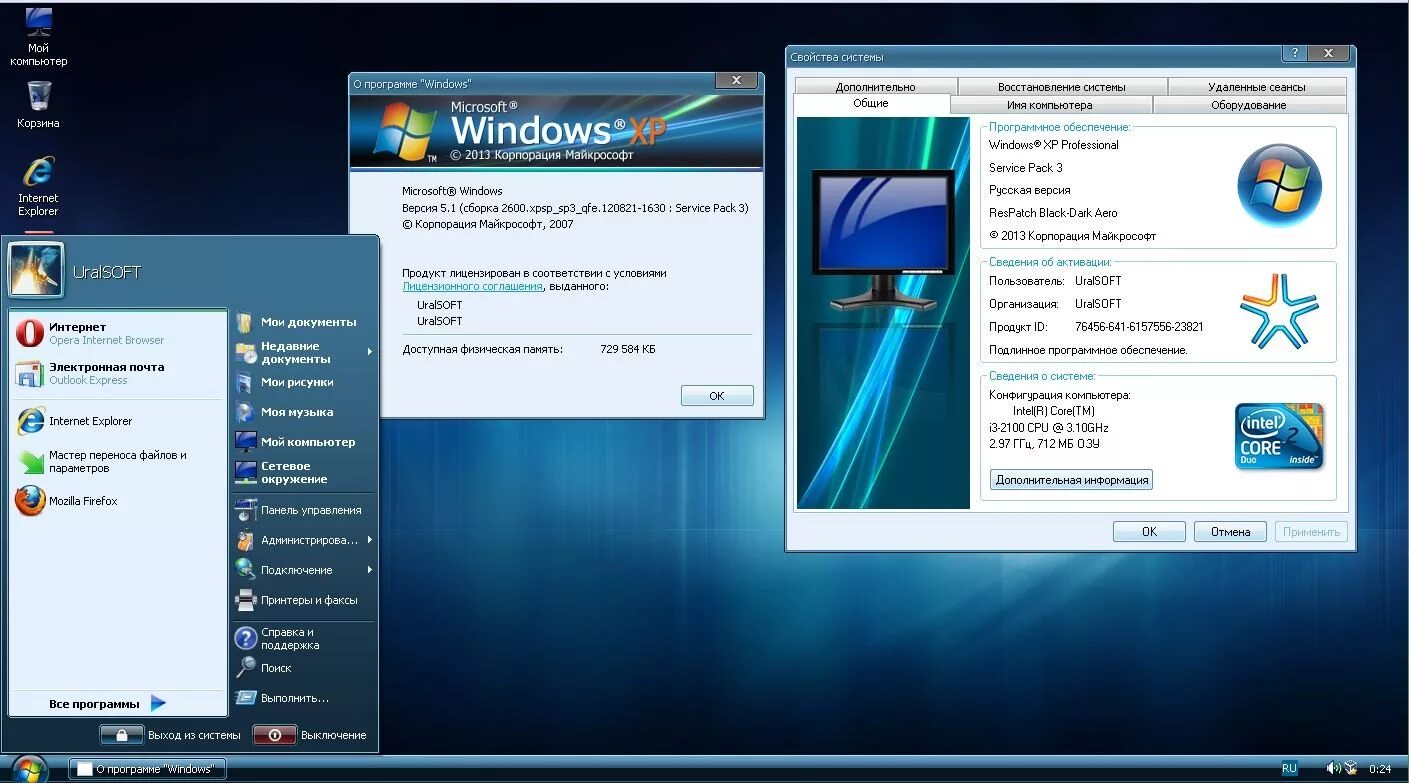Open Справка и поддержка help icon
Image resolution: width=1409 pixels, height=783 pixels.
245,638
